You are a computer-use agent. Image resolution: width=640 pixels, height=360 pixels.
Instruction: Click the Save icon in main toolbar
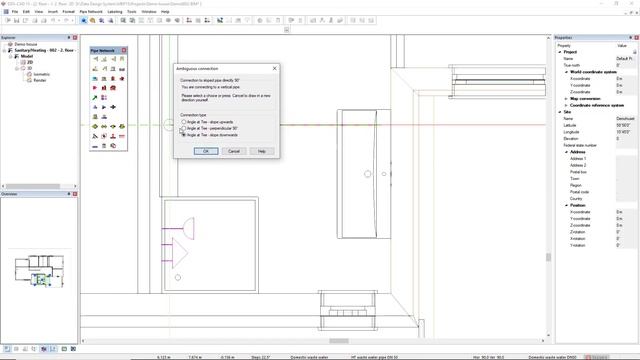(x=16, y=20)
